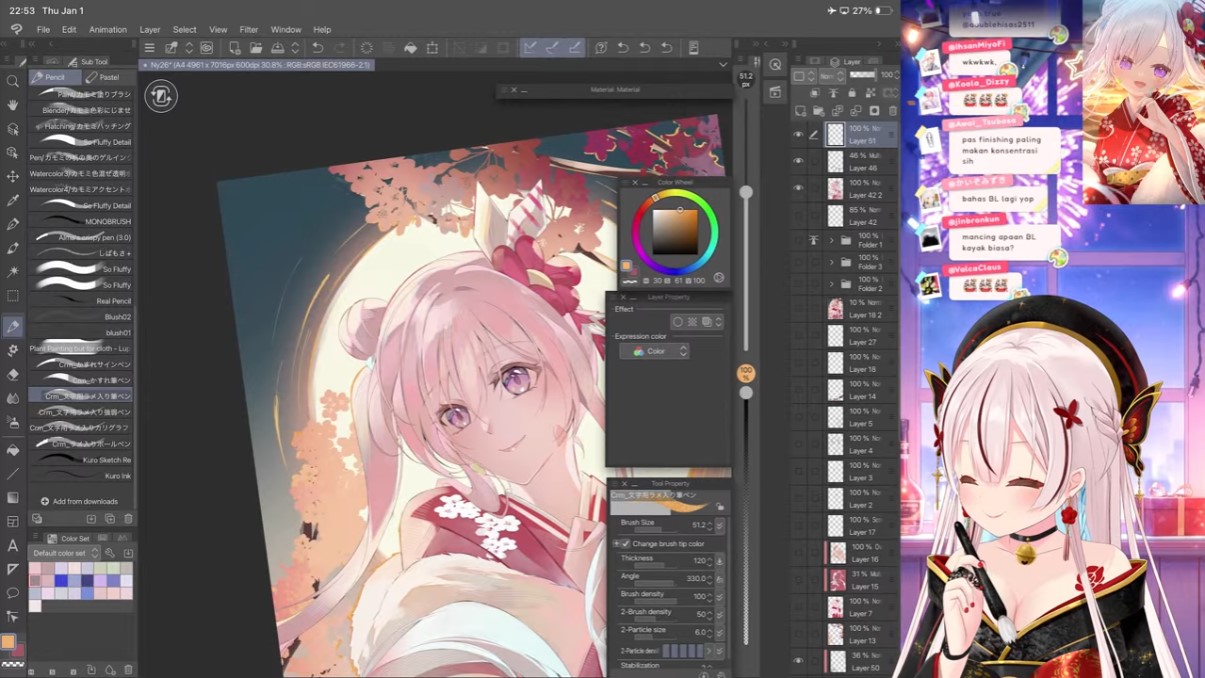Hide Layer 51 with its eye icon

(798, 135)
